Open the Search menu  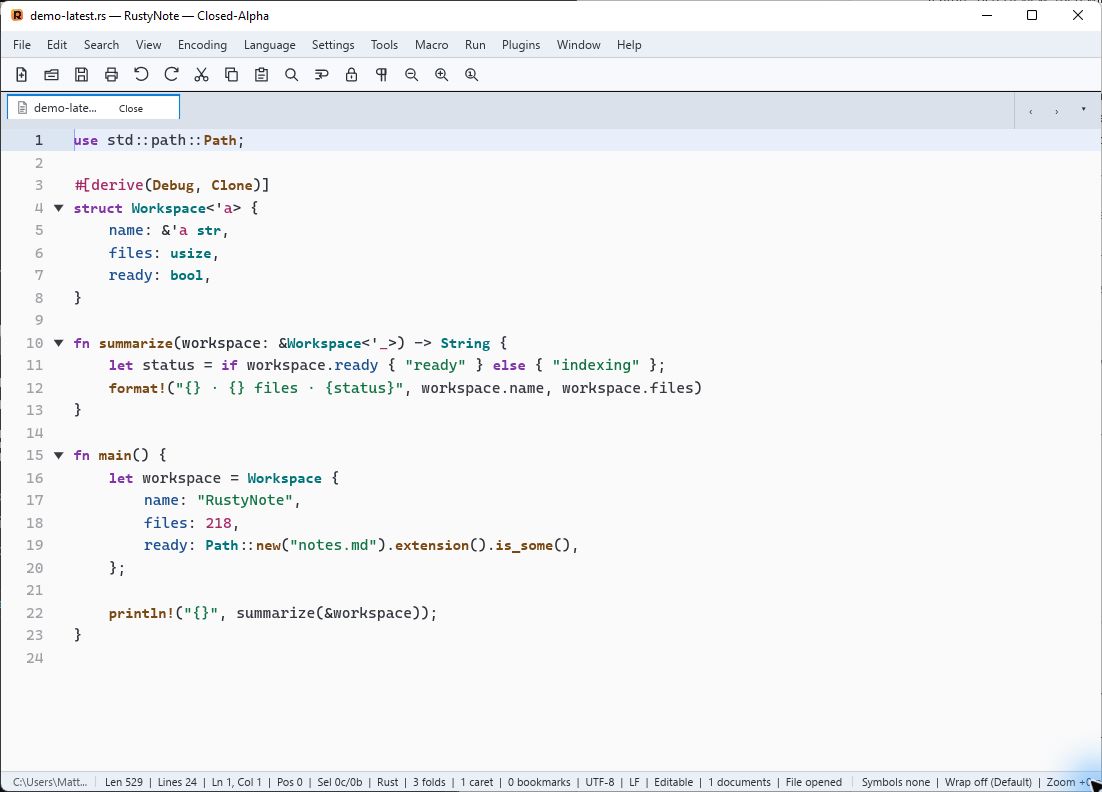point(101,44)
